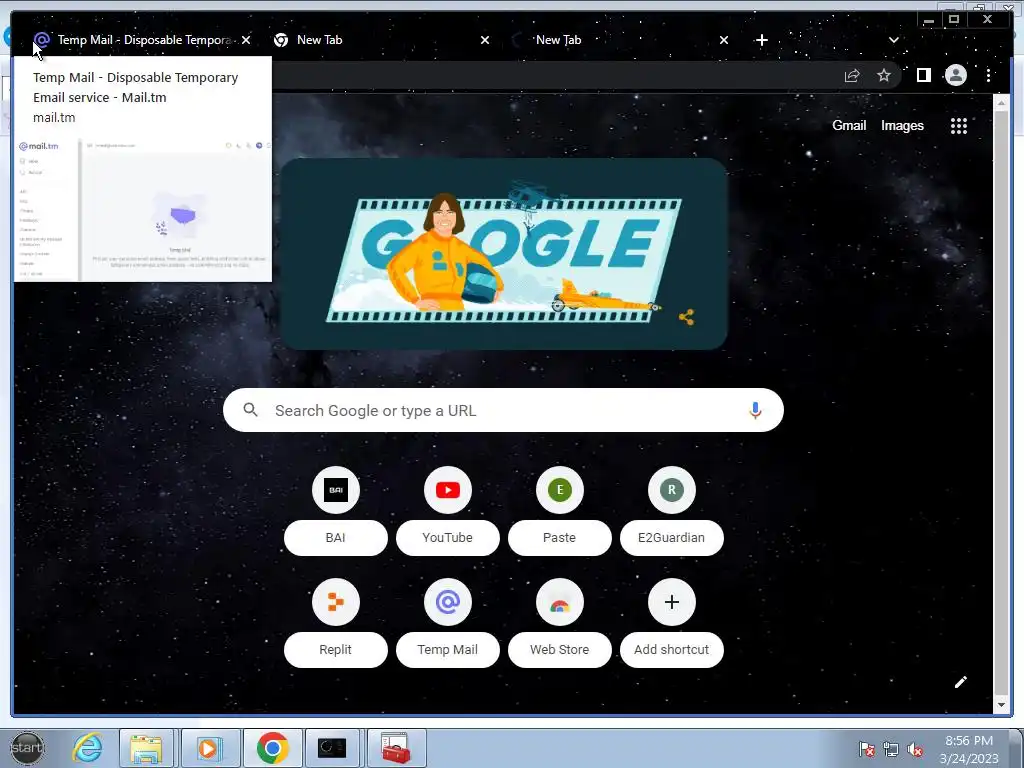
Task: Open the Temp Mail shortcut icon
Action: (447, 602)
